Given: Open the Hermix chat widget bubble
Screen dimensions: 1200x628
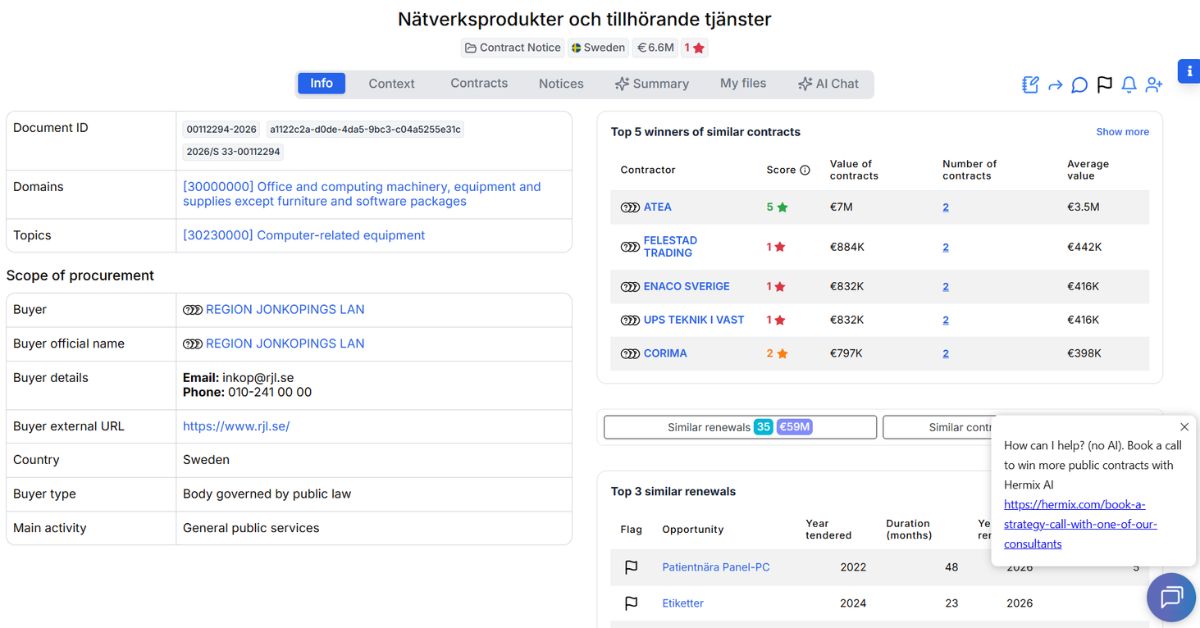Looking at the screenshot, I should [x=1170, y=597].
